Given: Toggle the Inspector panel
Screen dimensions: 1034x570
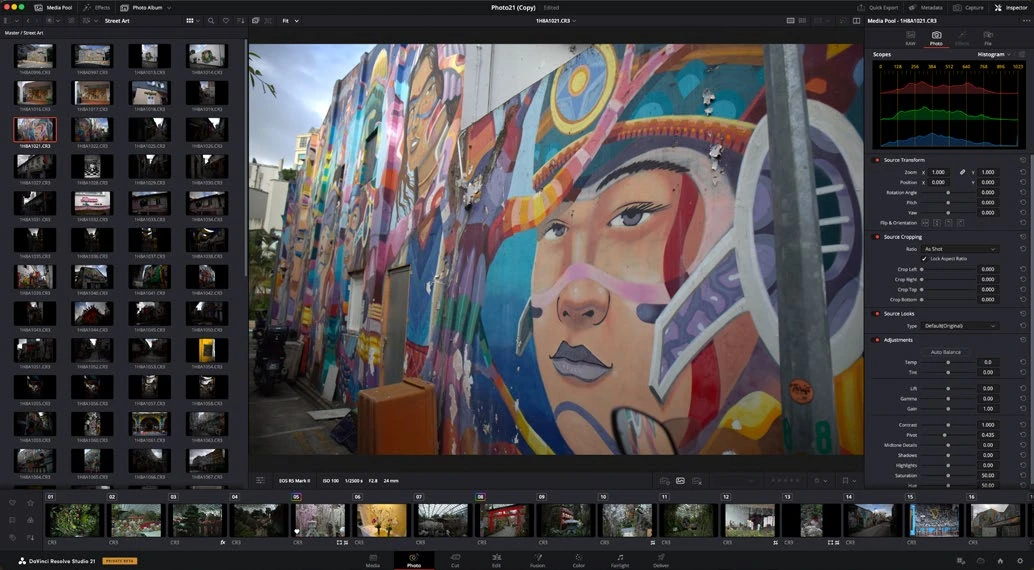Looking at the screenshot, I should coord(1010,7).
